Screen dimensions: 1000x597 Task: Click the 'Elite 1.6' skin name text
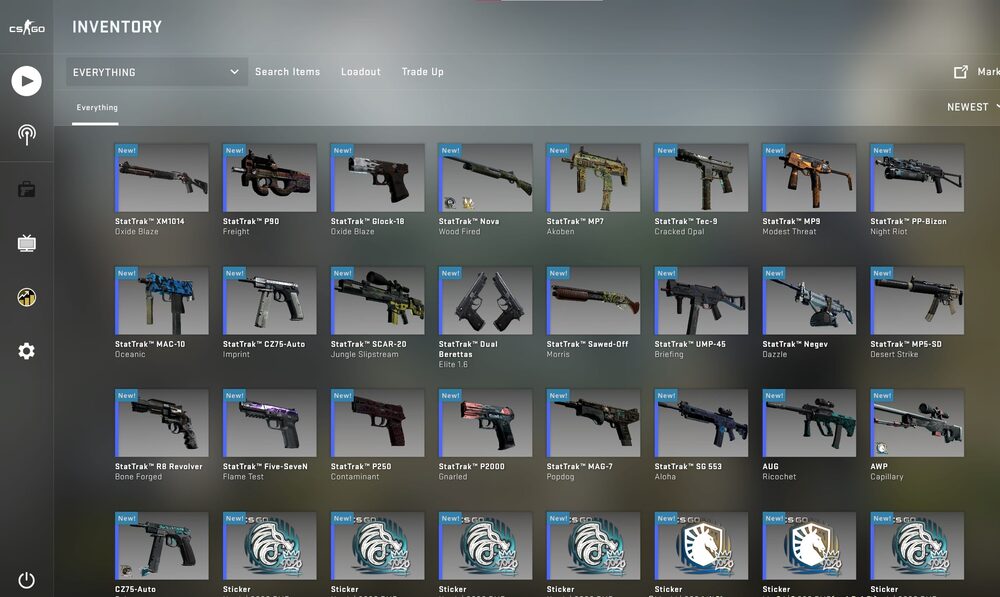click(x=453, y=365)
